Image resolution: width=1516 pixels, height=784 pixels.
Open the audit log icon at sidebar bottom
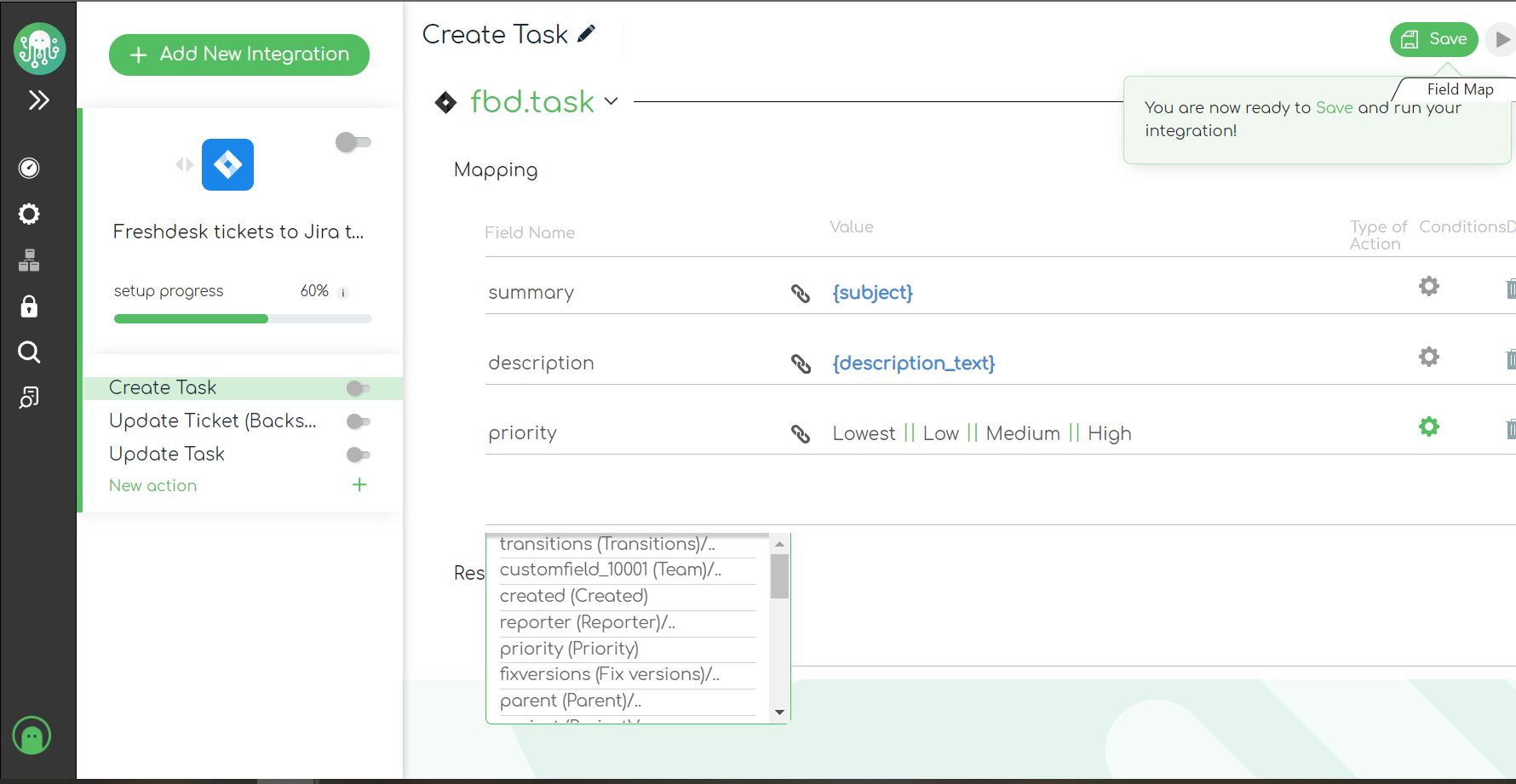tap(29, 398)
